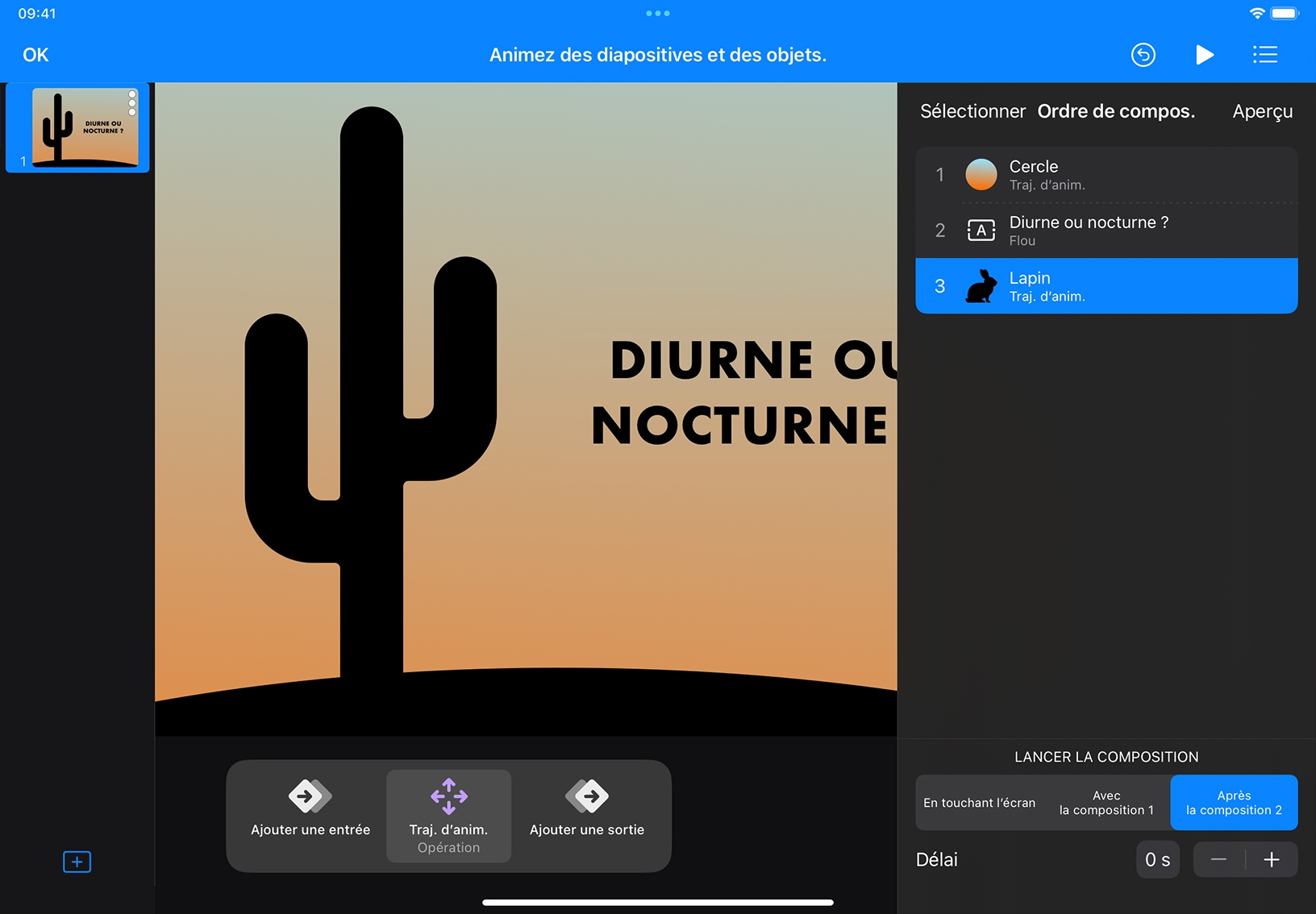Image resolution: width=1316 pixels, height=914 pixels.
Task: Tap Traj. d'anim. Opération button
Action: pyautogui.click(x=448, y=816)
